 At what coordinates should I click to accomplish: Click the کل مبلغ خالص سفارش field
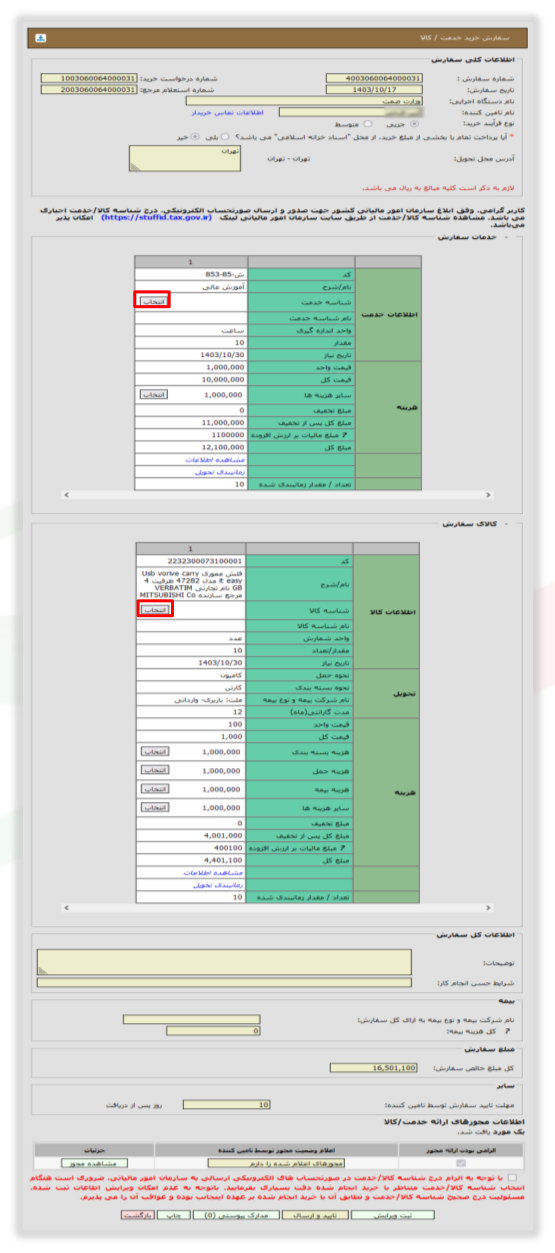tap(373, 1068)
